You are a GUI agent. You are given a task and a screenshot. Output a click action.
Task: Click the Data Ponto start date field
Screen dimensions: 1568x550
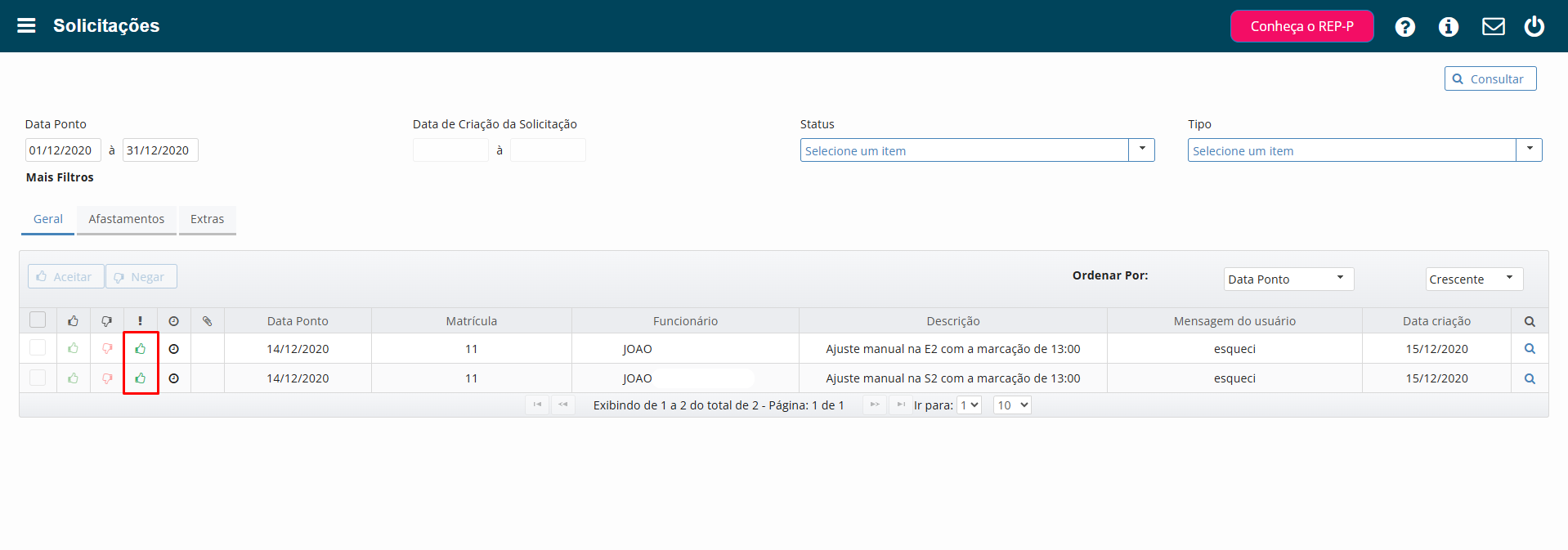point(63,150)
